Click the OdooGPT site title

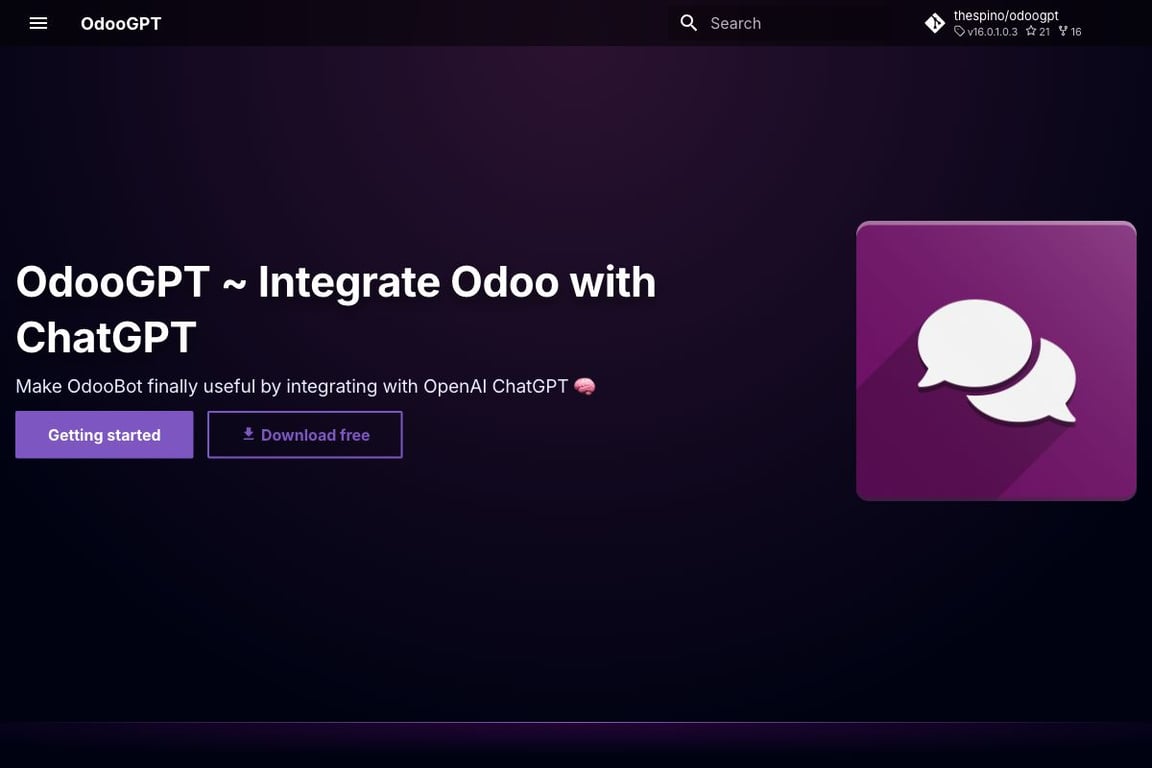point(120,24)
